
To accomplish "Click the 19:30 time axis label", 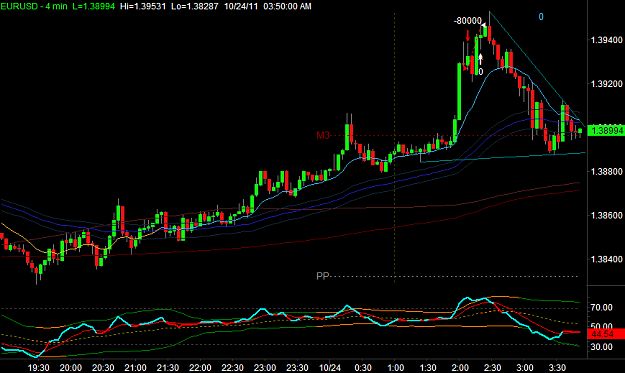I will (x=39, y=367).
